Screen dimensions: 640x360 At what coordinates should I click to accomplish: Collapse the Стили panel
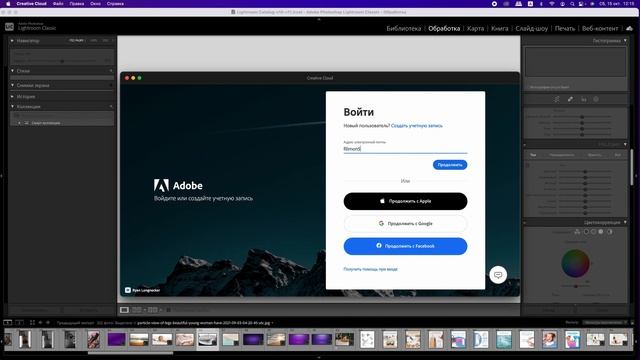tap(12, 71)
